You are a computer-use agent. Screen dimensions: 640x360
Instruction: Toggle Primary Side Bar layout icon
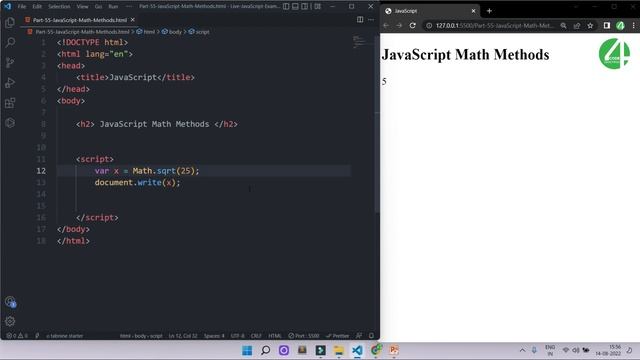(286, 7)
